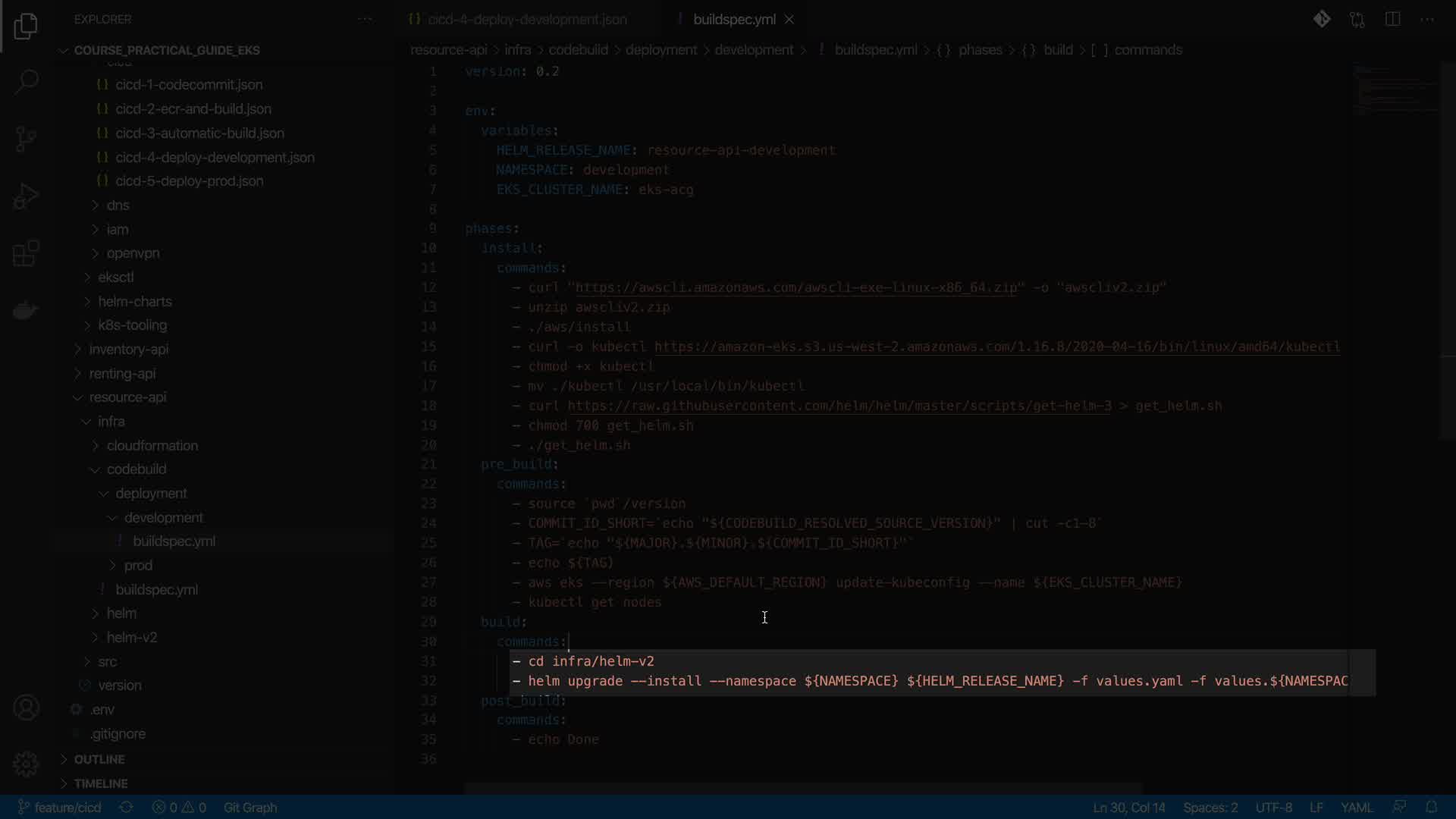
Task: Open the Search view in activity bar
Action: point(26,82)
